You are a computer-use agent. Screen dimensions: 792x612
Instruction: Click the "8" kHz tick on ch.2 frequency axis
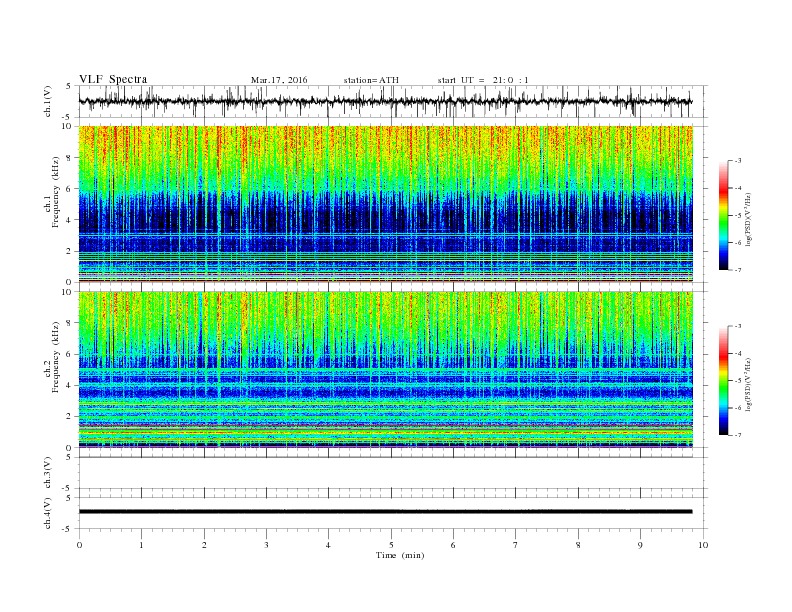pos(69,323)
